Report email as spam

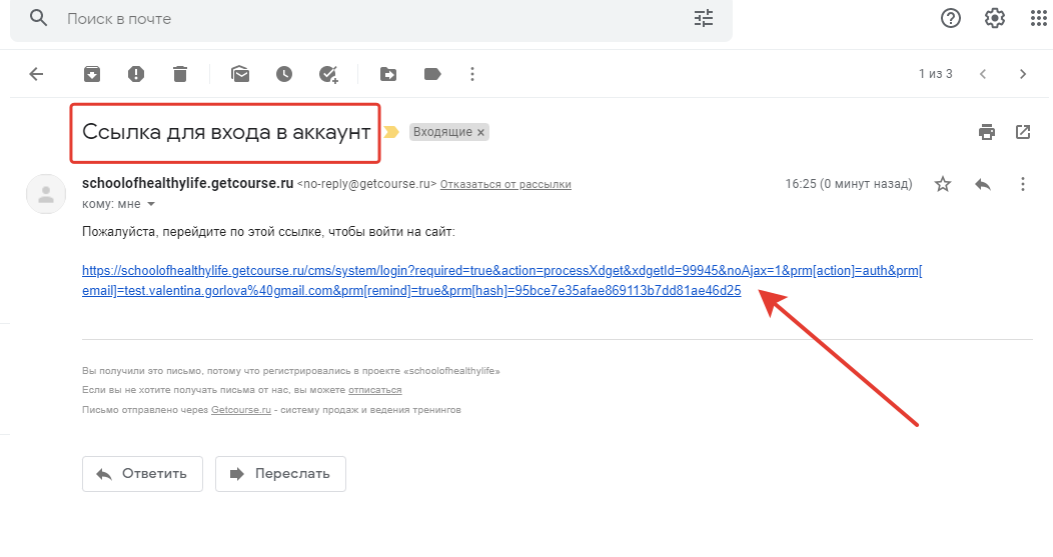coord(136,74)
